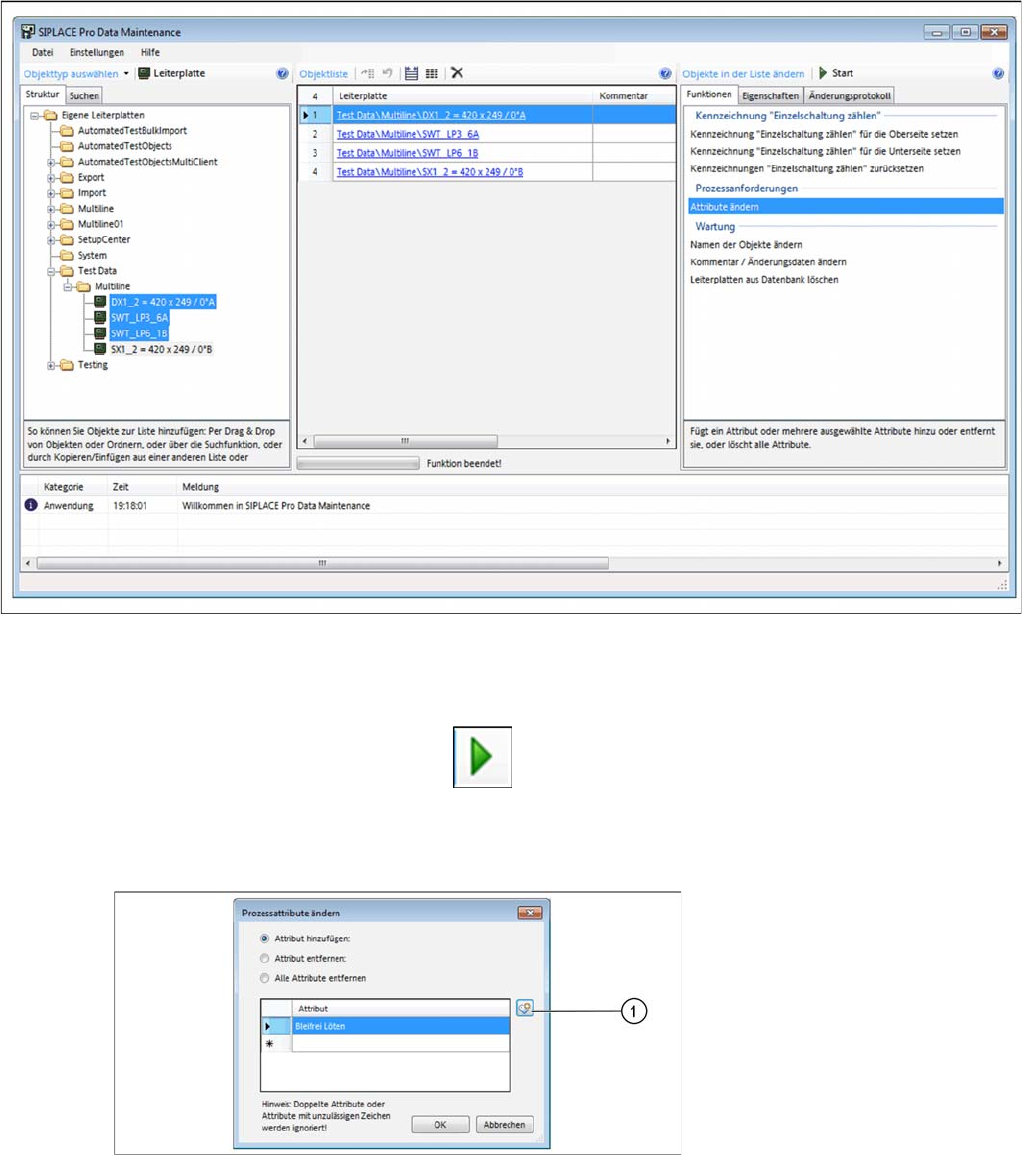The width and height of the screenshot is (1022, 1155).
Task: Click the large green play arrow illustration
Action: 482,757
